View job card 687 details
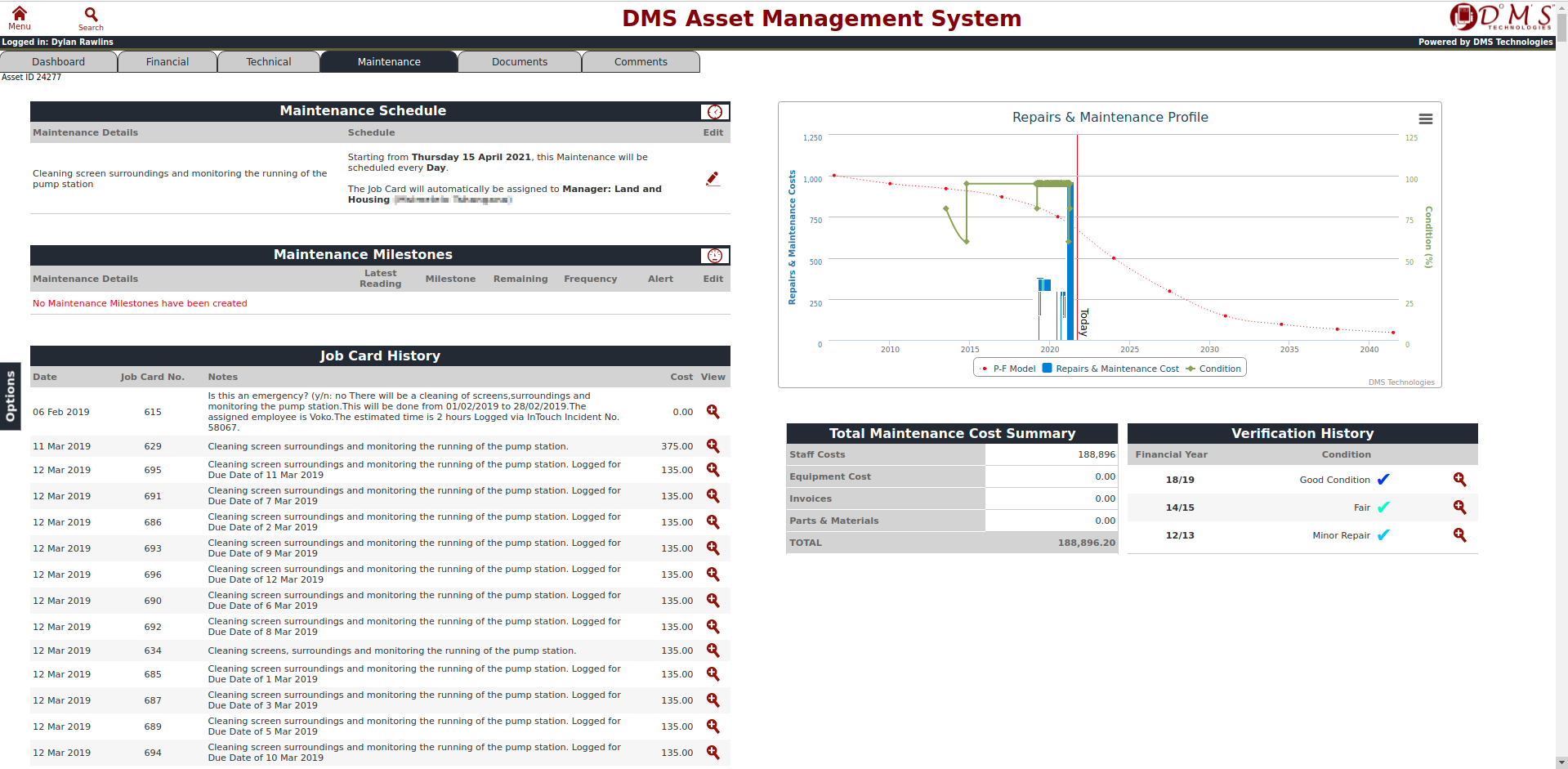 [713, 700]
